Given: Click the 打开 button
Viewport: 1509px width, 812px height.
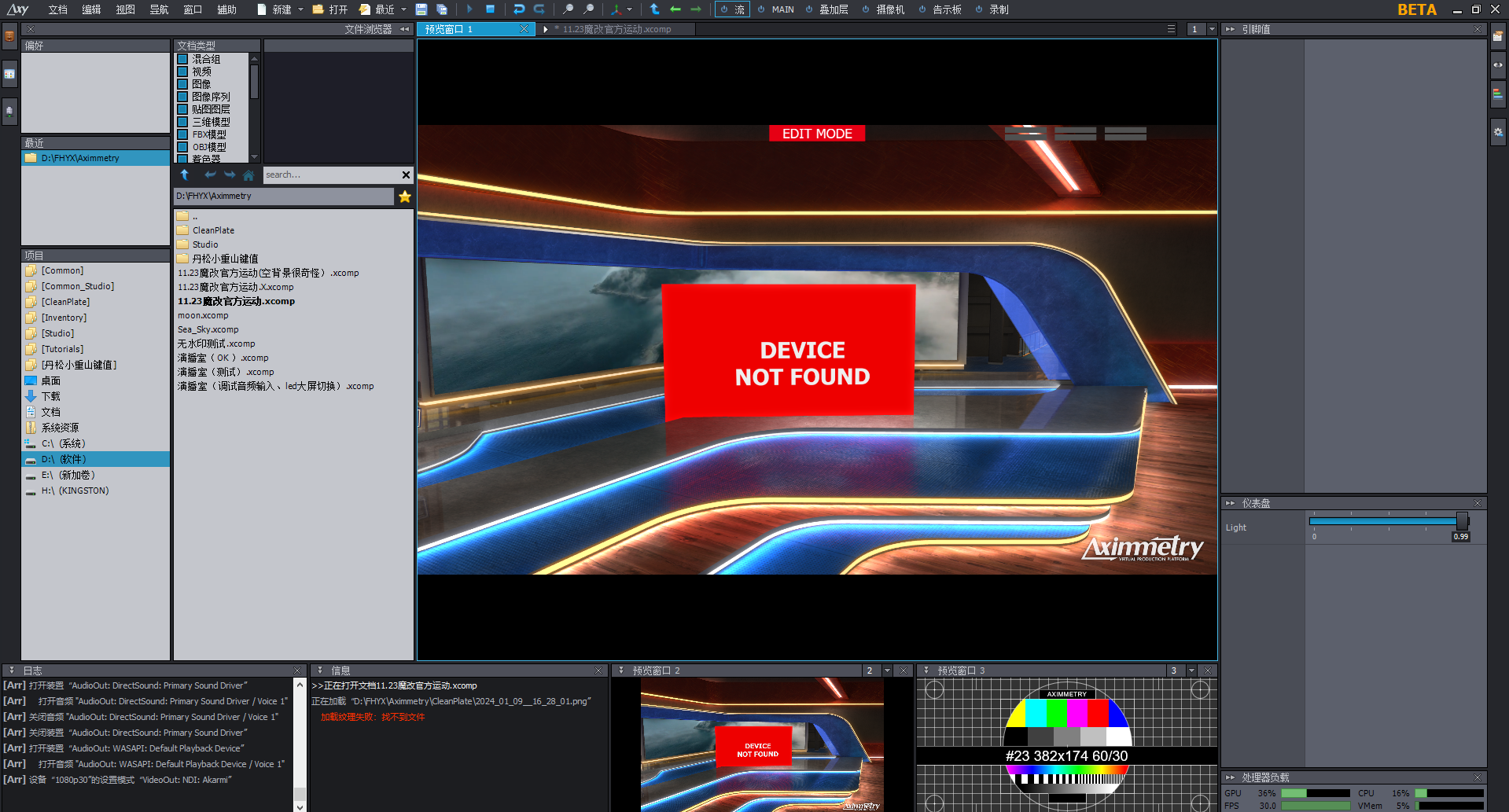Looking at the screenshot, I should coord(330,9).
